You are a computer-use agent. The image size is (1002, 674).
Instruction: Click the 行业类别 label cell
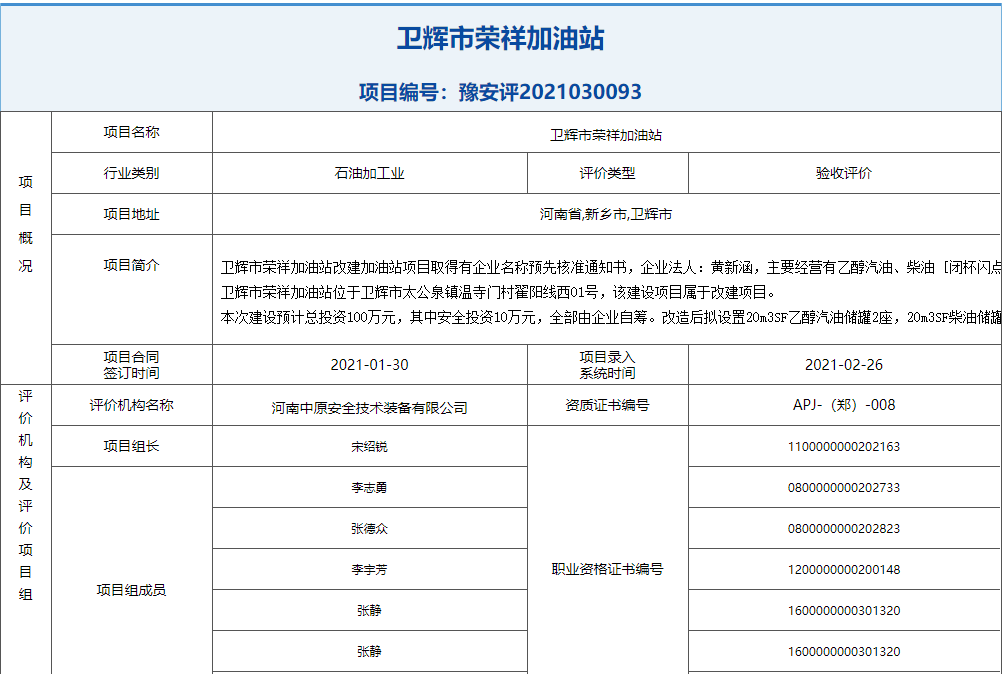click(132, 173)
